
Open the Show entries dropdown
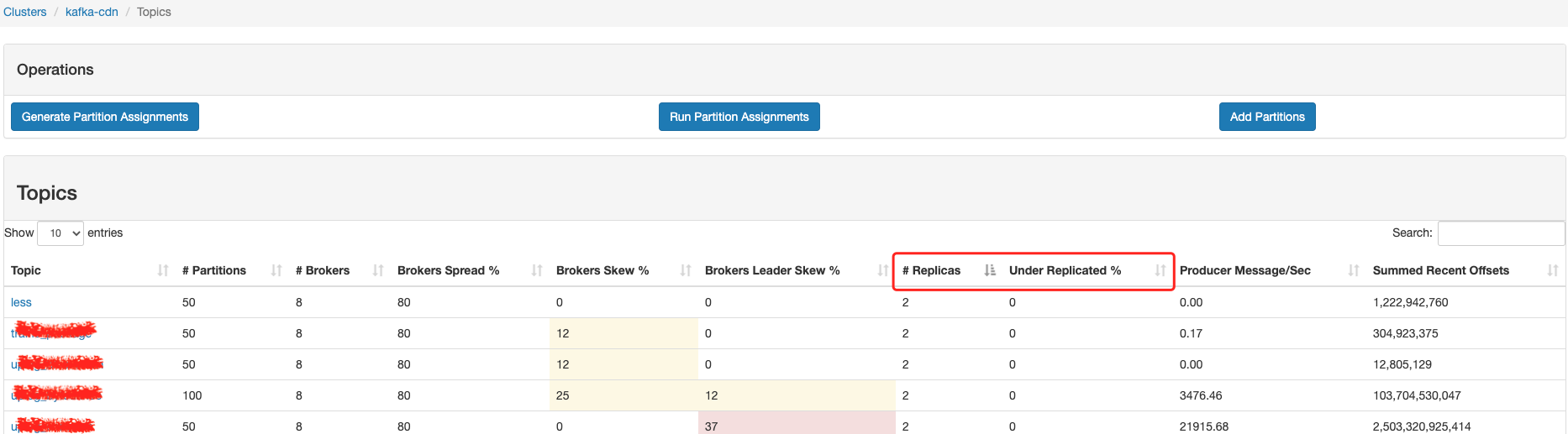pos(61,233)
